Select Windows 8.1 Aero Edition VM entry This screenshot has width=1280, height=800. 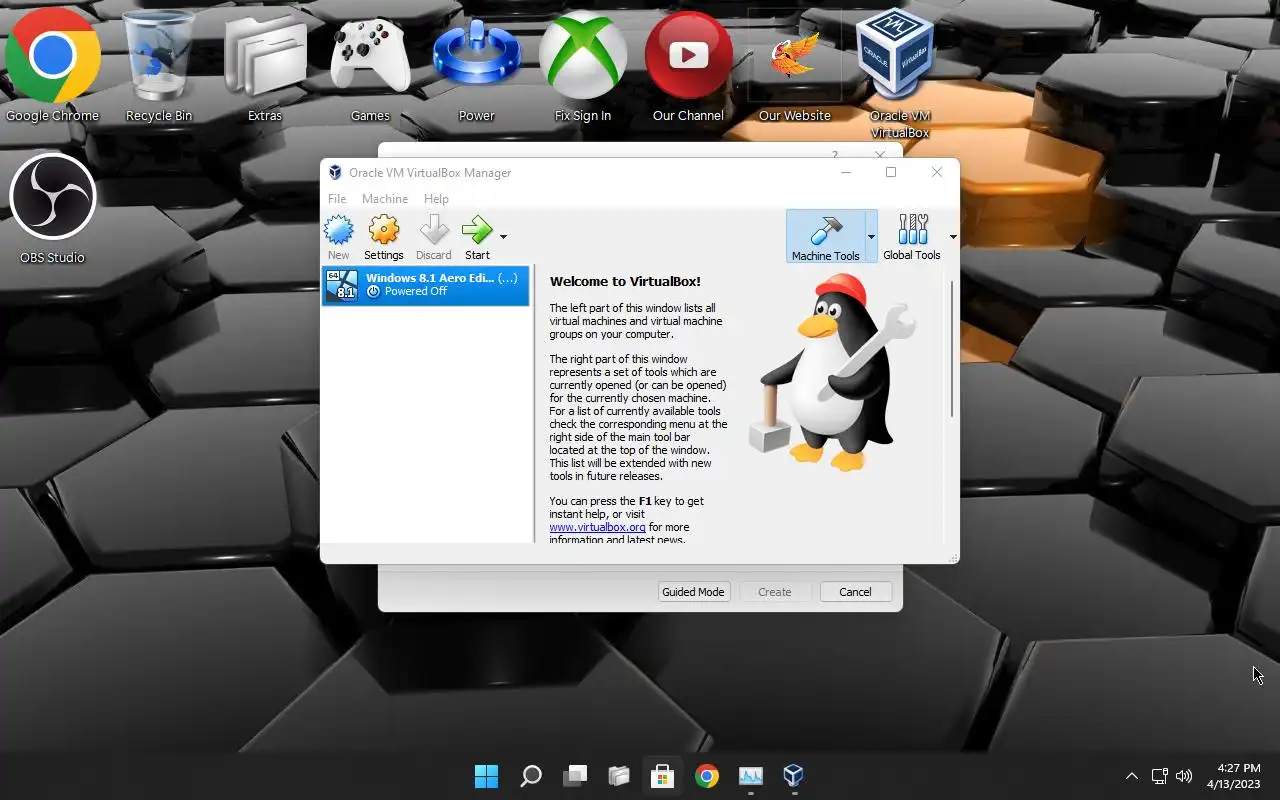point(426,285)
